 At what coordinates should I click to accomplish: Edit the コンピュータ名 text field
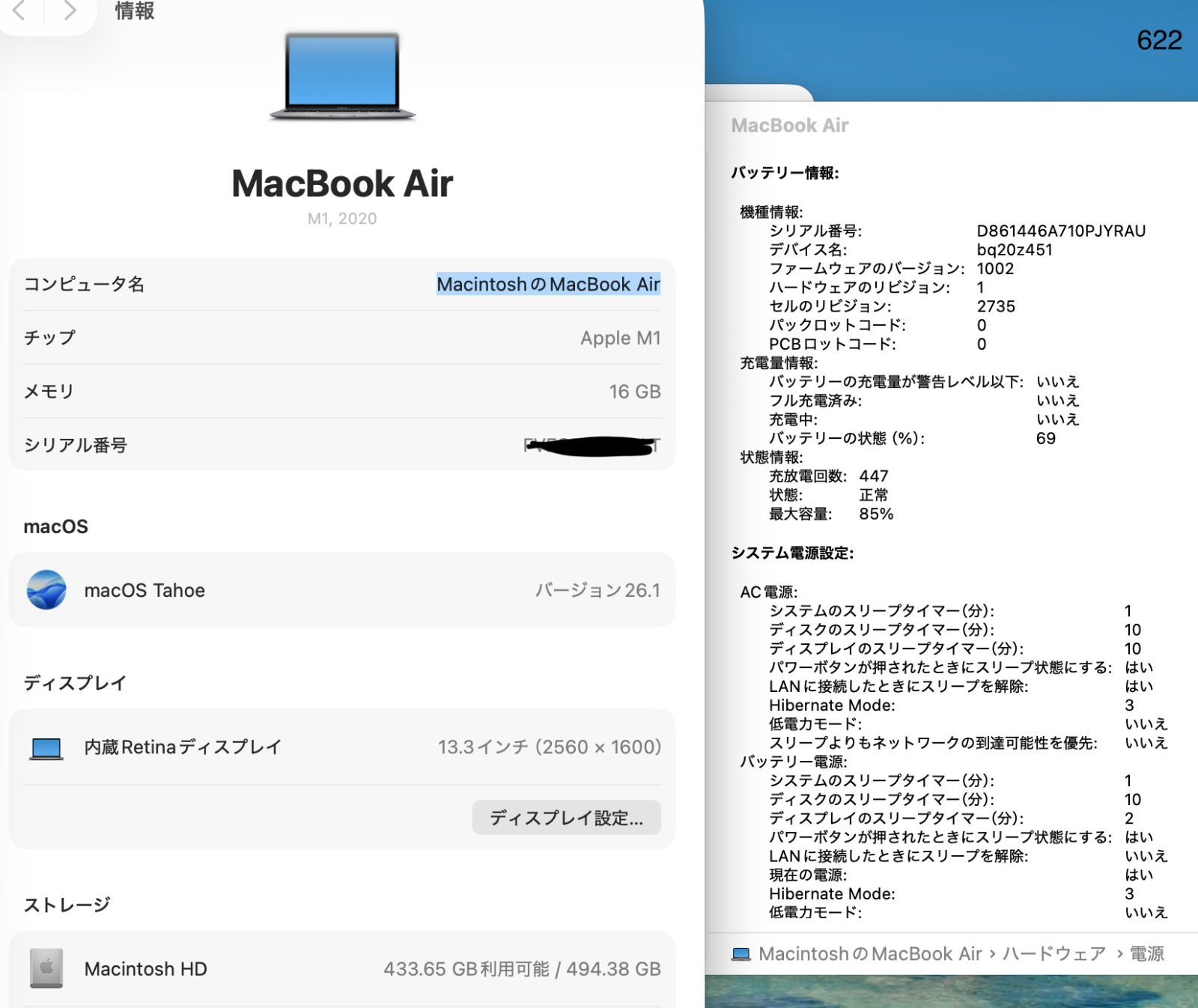pyautogui.click(x=548, y=285)
